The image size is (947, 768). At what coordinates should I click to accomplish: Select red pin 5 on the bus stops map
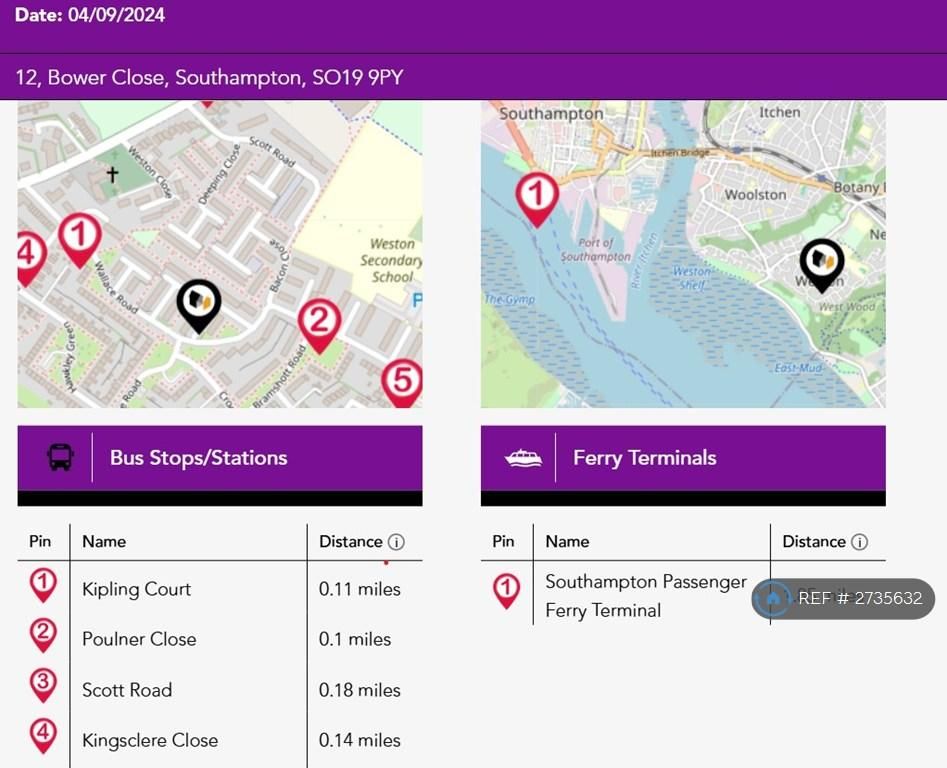(x=402, y=381)
